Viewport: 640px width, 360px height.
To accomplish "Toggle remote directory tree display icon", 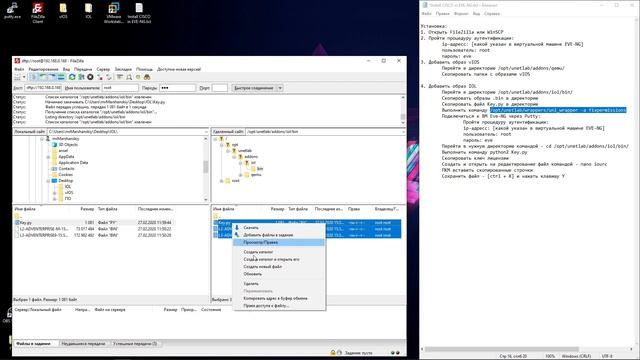I will 51,77.
